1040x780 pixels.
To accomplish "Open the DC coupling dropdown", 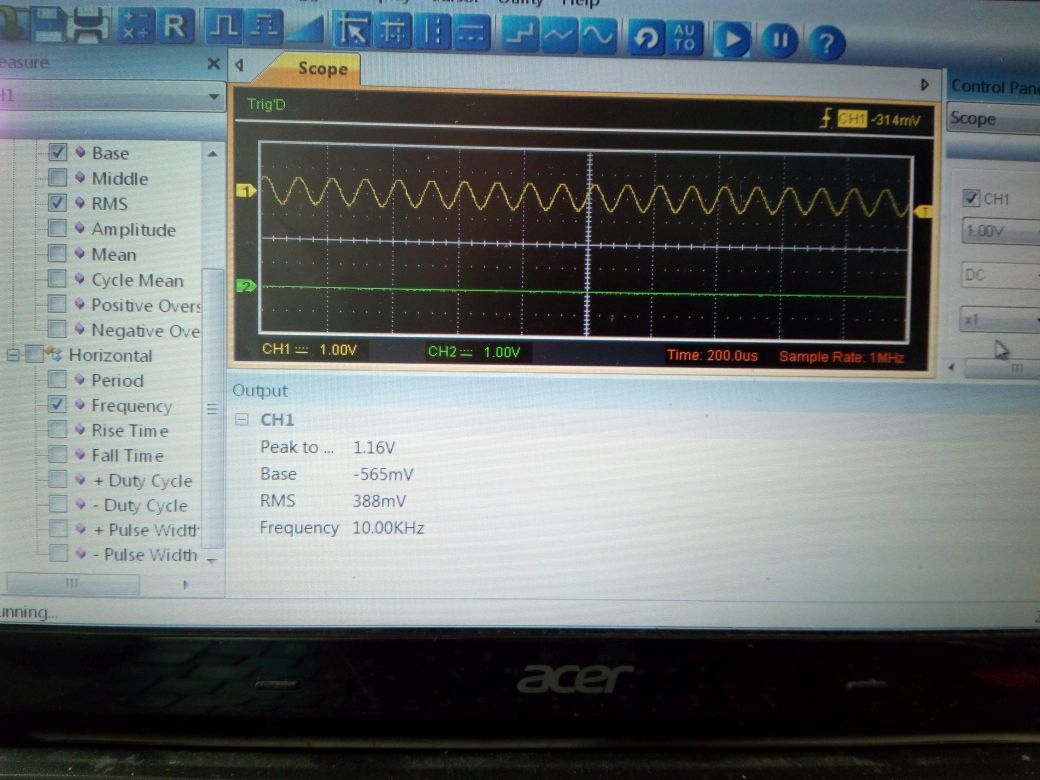I will (1000, 275).
